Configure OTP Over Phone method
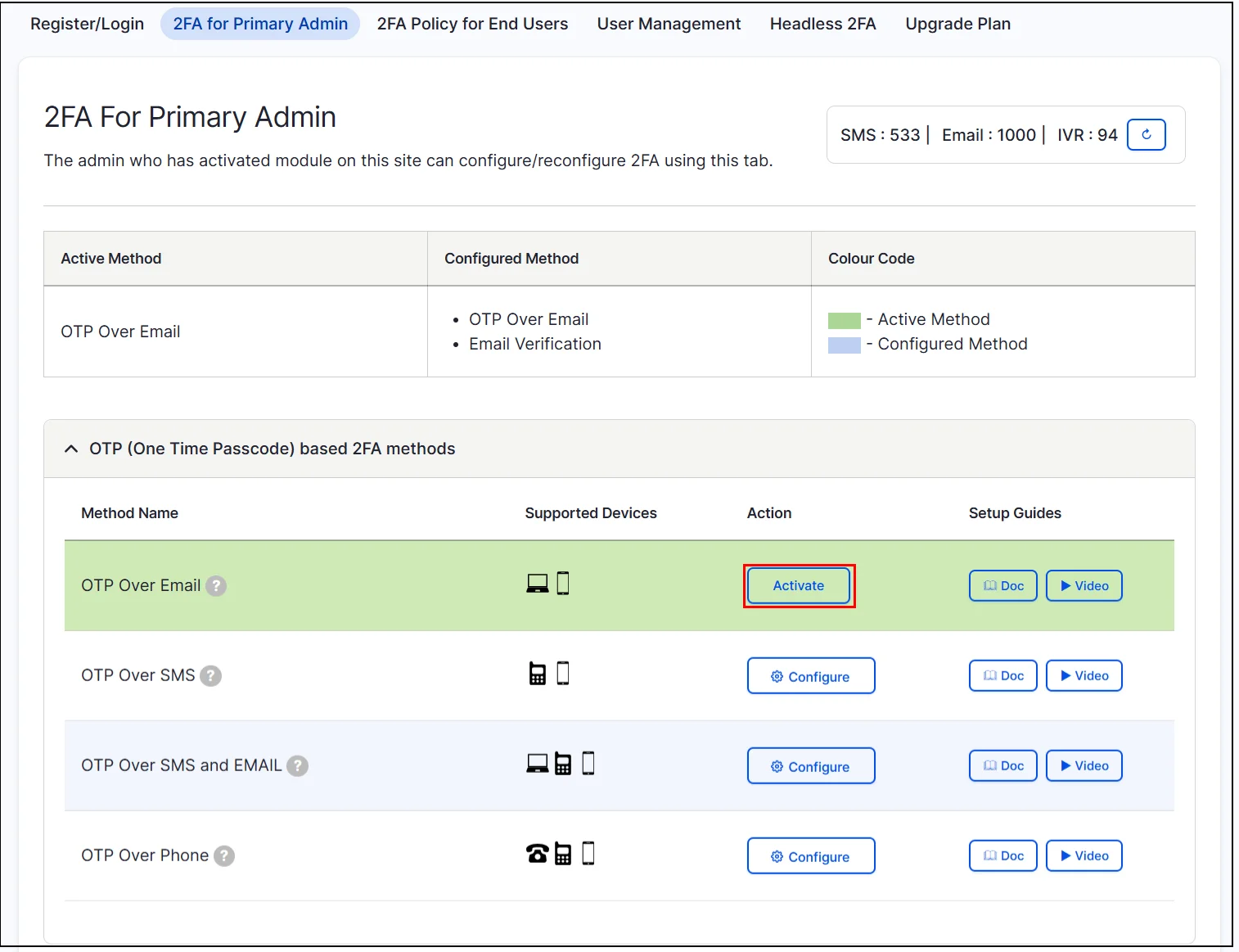1239x952 pixels. click(811, 856)
